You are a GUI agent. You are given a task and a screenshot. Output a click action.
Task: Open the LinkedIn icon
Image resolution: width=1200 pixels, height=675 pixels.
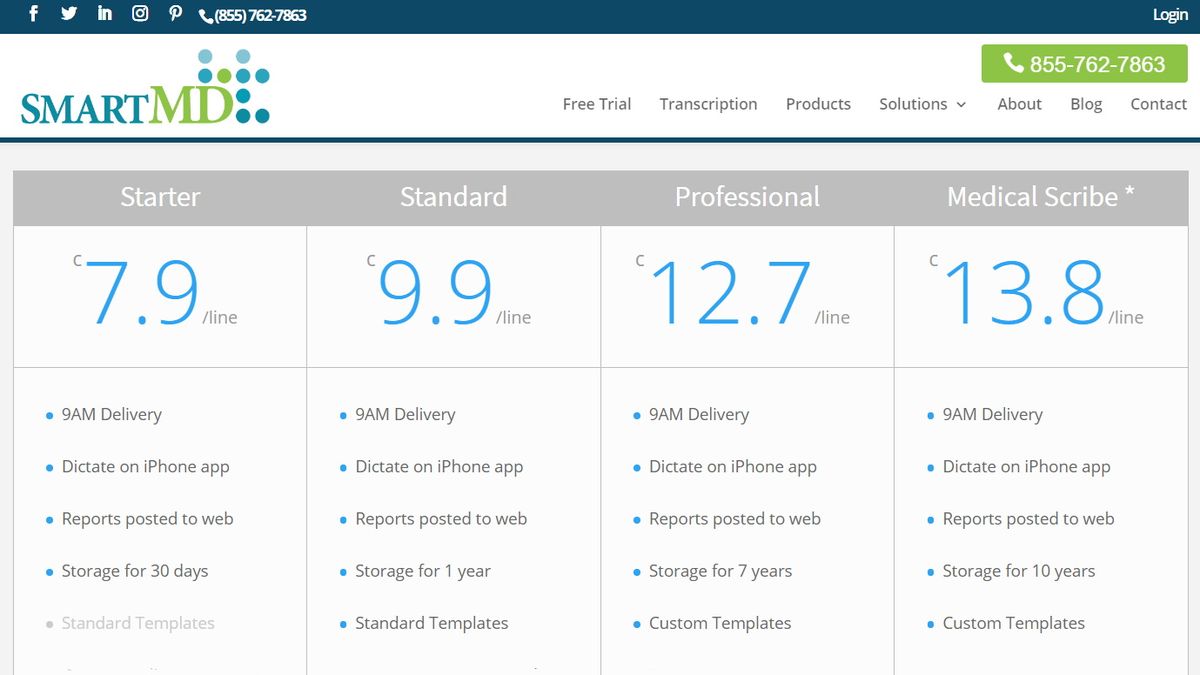point(104,14)
